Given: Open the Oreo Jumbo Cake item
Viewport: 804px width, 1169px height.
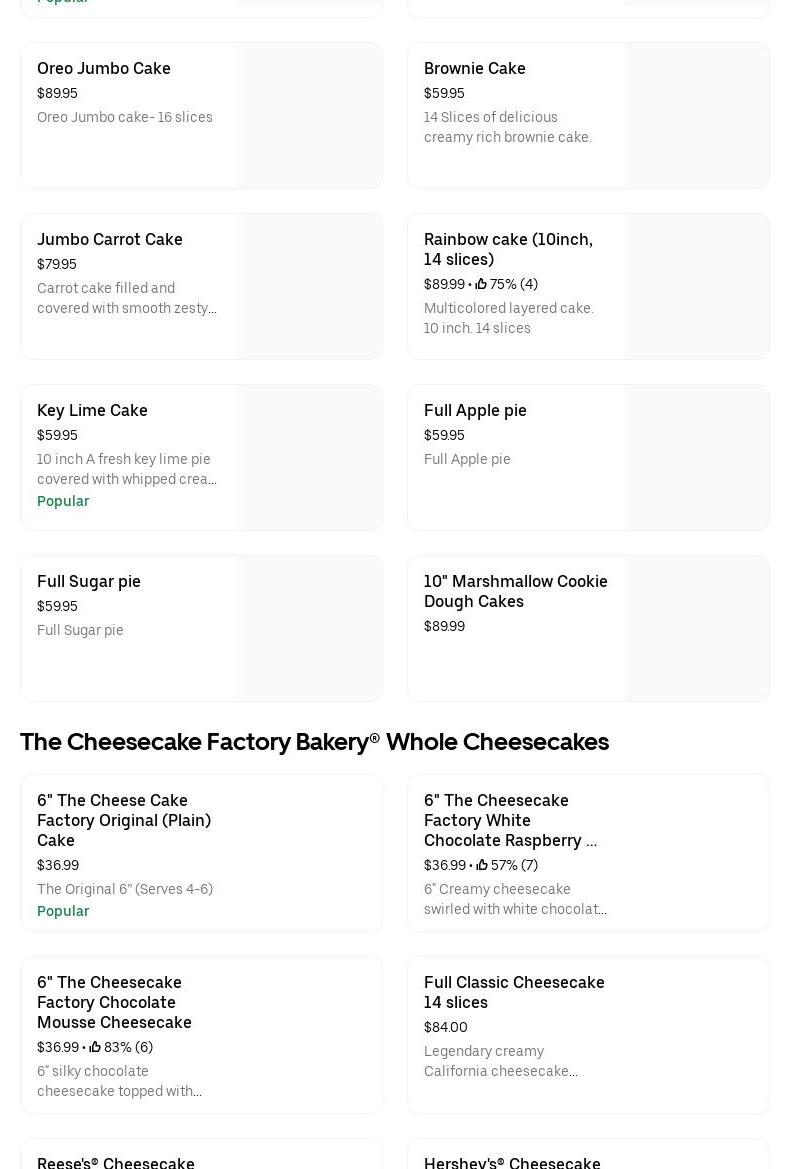Looking at the screenshot, I should 104,68.
